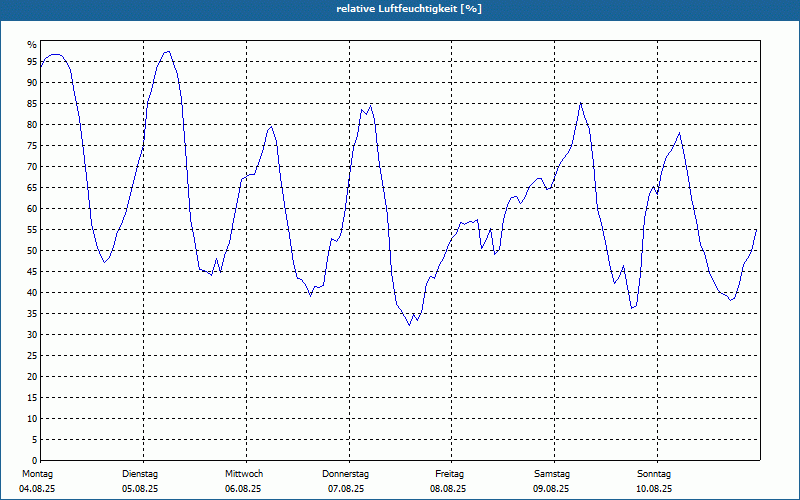
Task: Click the y-axis value '85'
Action: pos(32,104)
